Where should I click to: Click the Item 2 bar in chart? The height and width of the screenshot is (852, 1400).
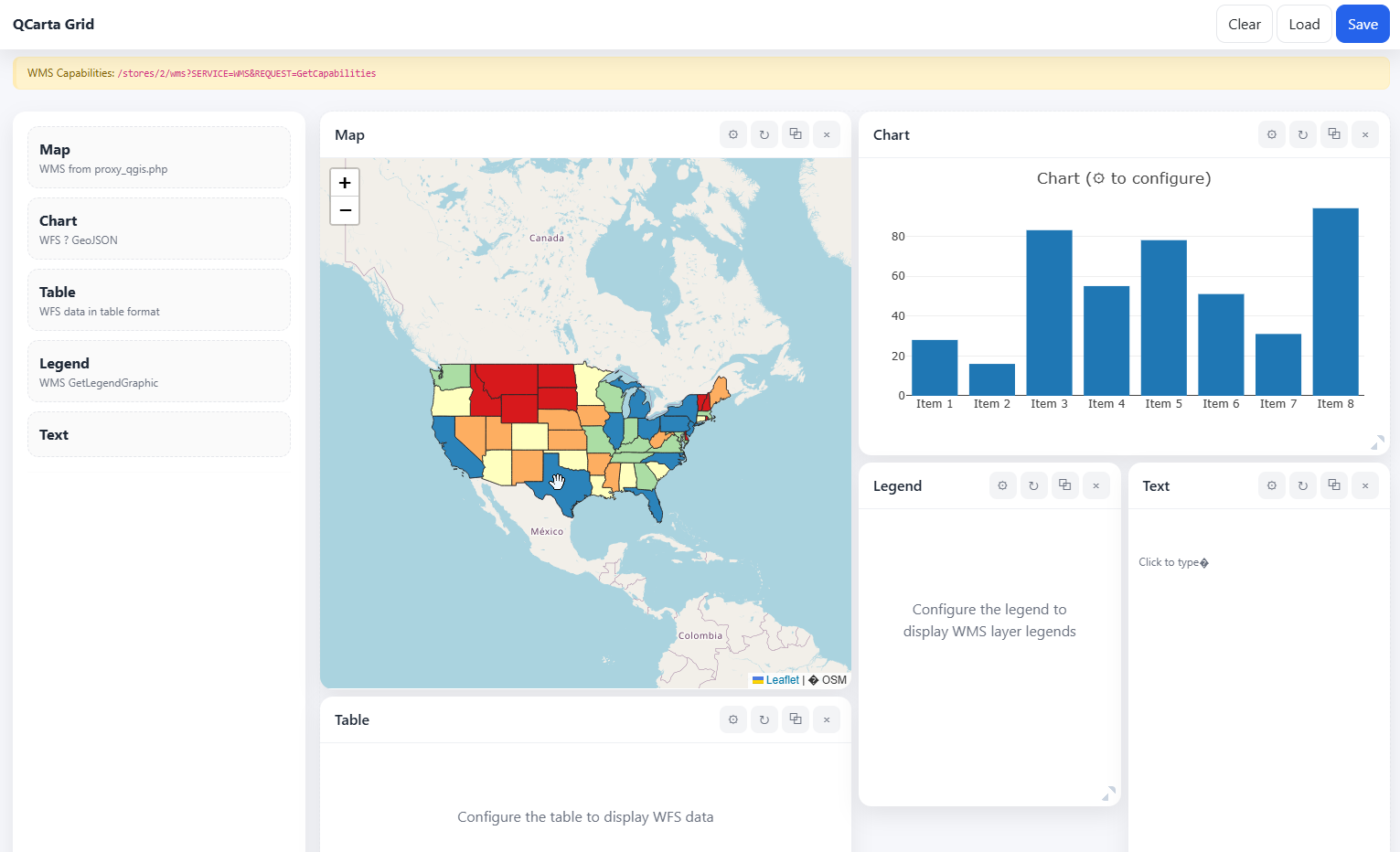click(x=992, y=379)
